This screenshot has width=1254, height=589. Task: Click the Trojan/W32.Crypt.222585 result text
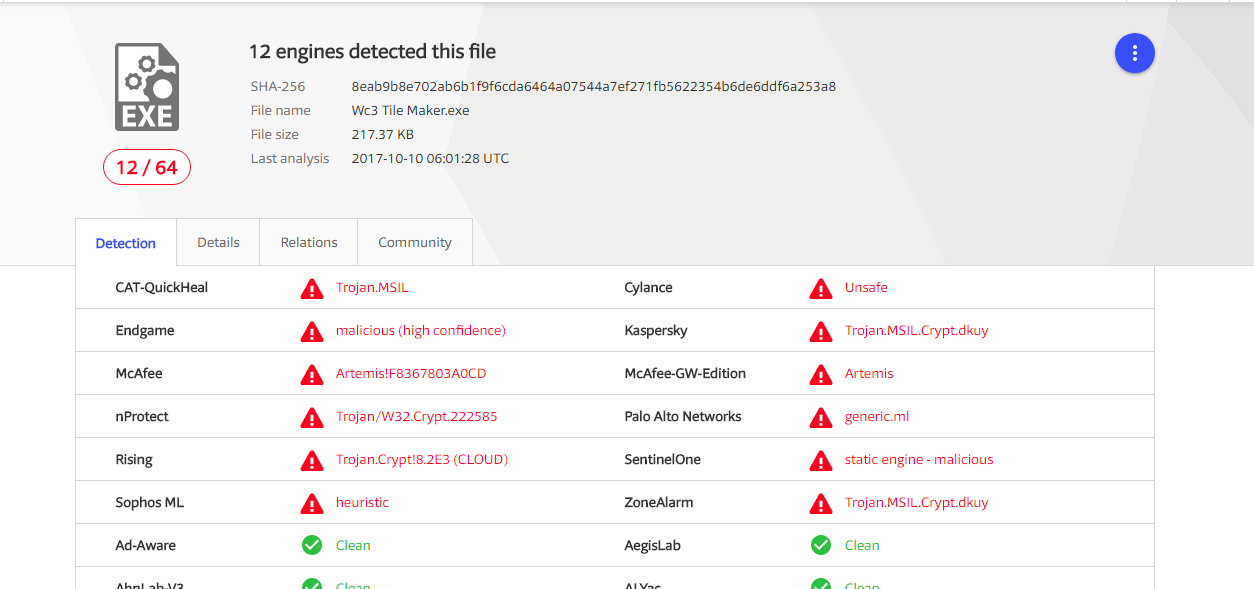point(417,417)
